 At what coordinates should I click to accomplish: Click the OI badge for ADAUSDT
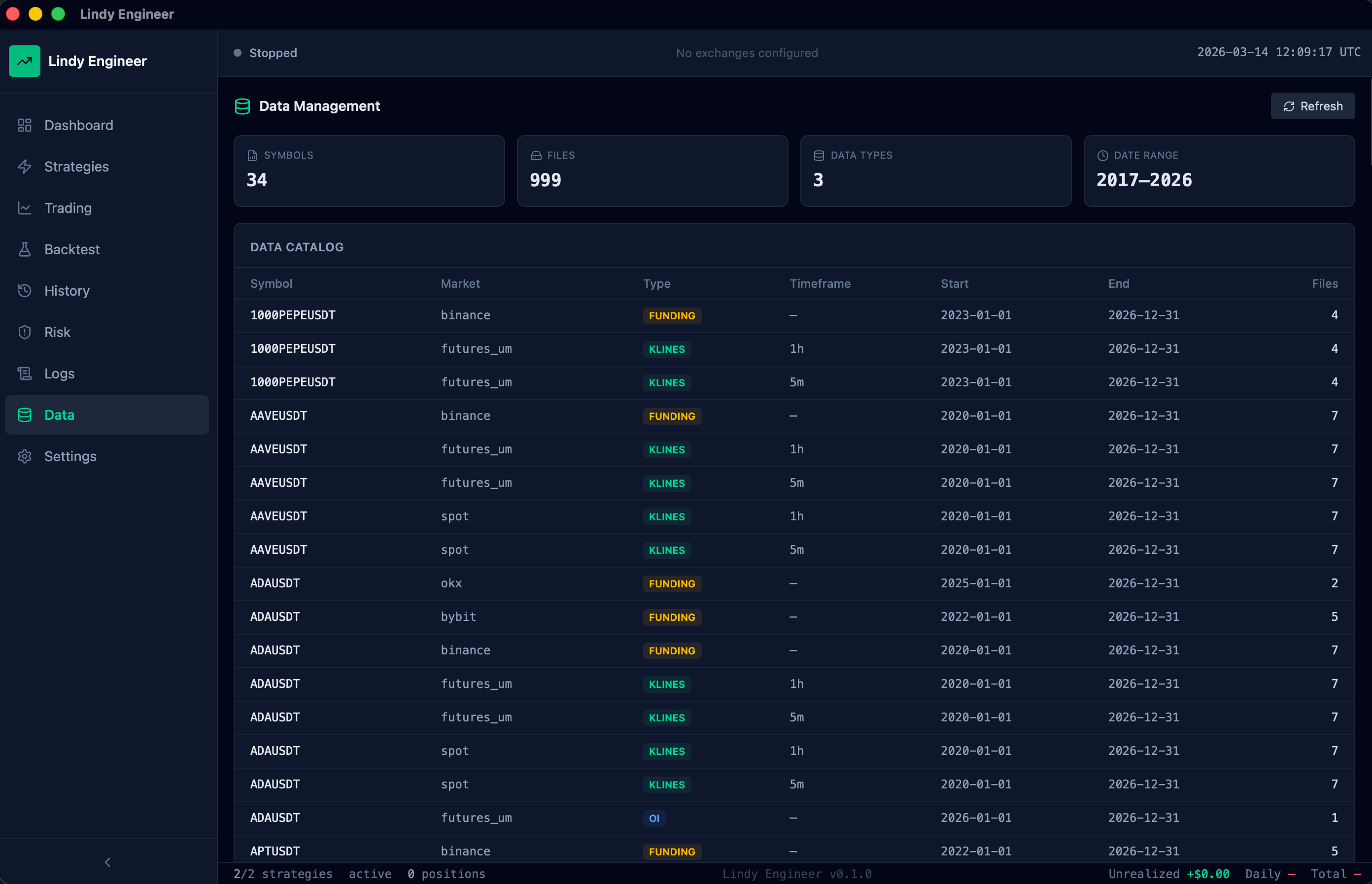coord(654,818)
